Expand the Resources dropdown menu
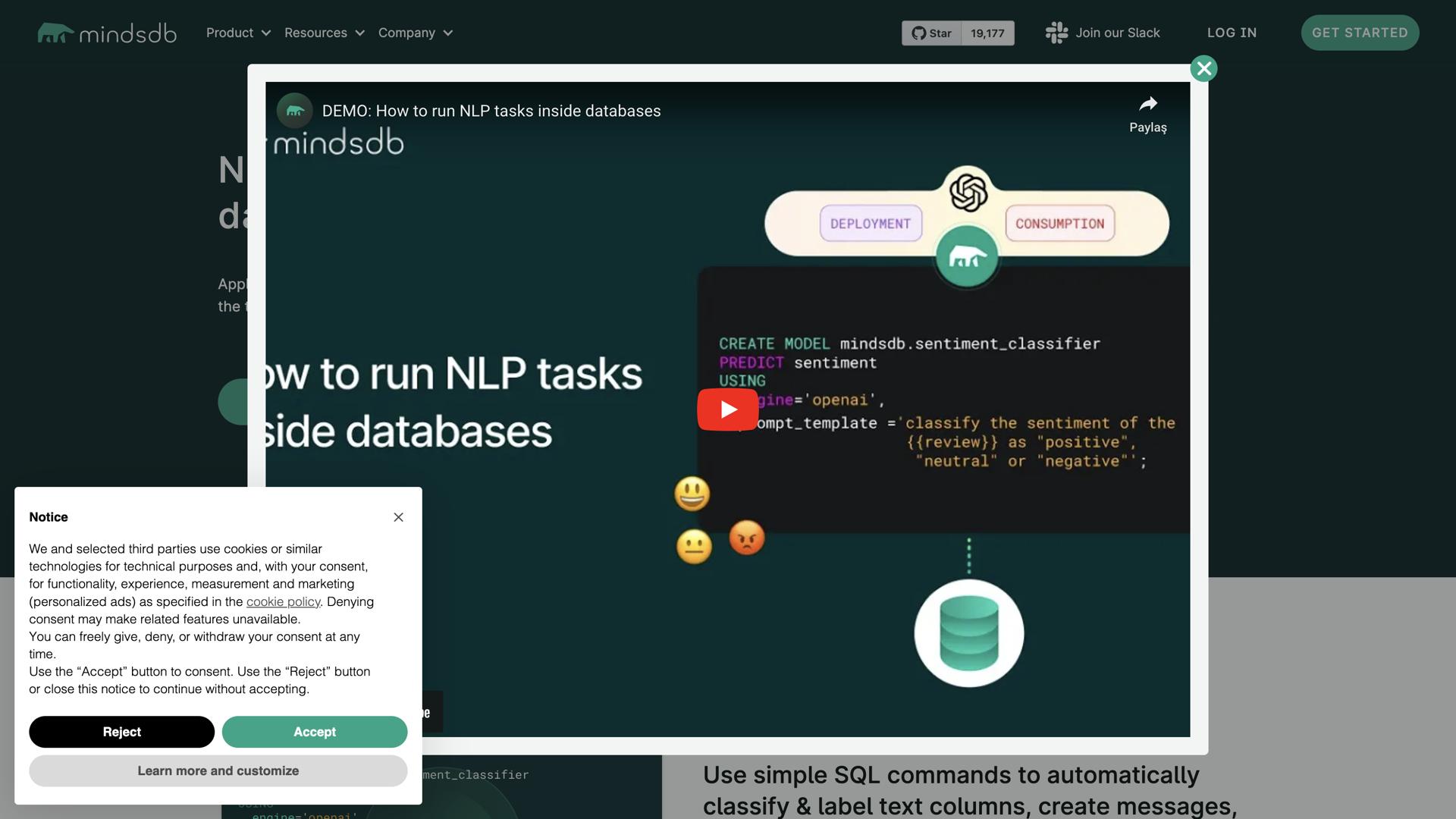Viewport: 1456px width, 819px height. coord(324,33)
